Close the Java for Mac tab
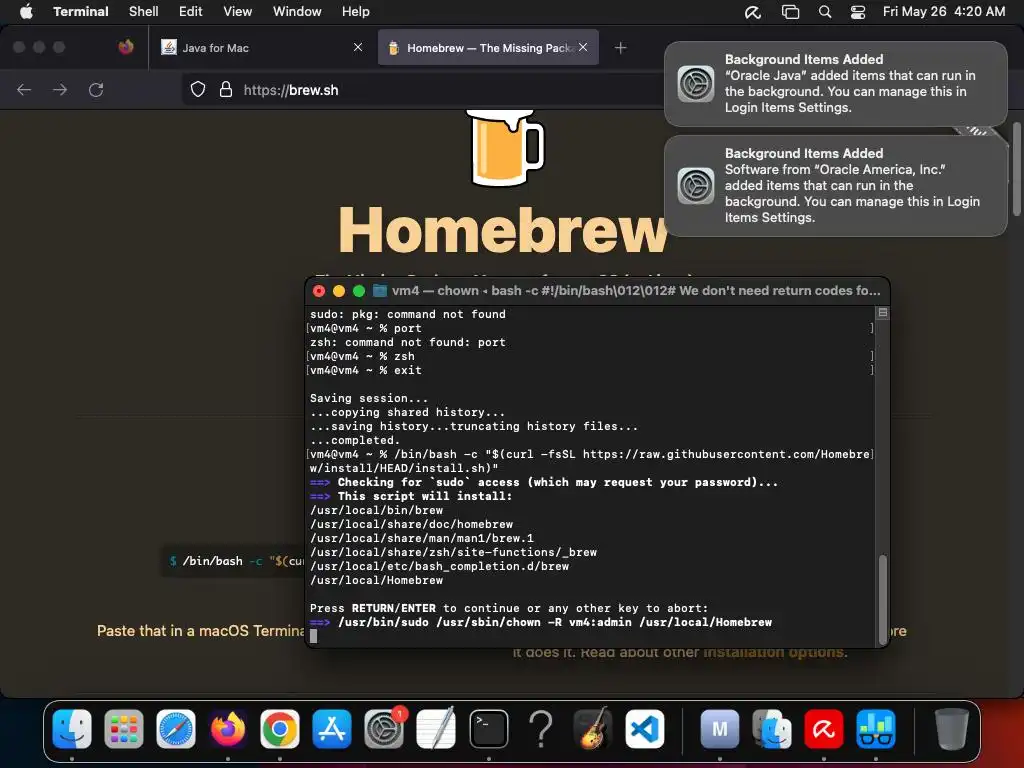Screen dimensions: 1024x768 [x=358, y=47]
